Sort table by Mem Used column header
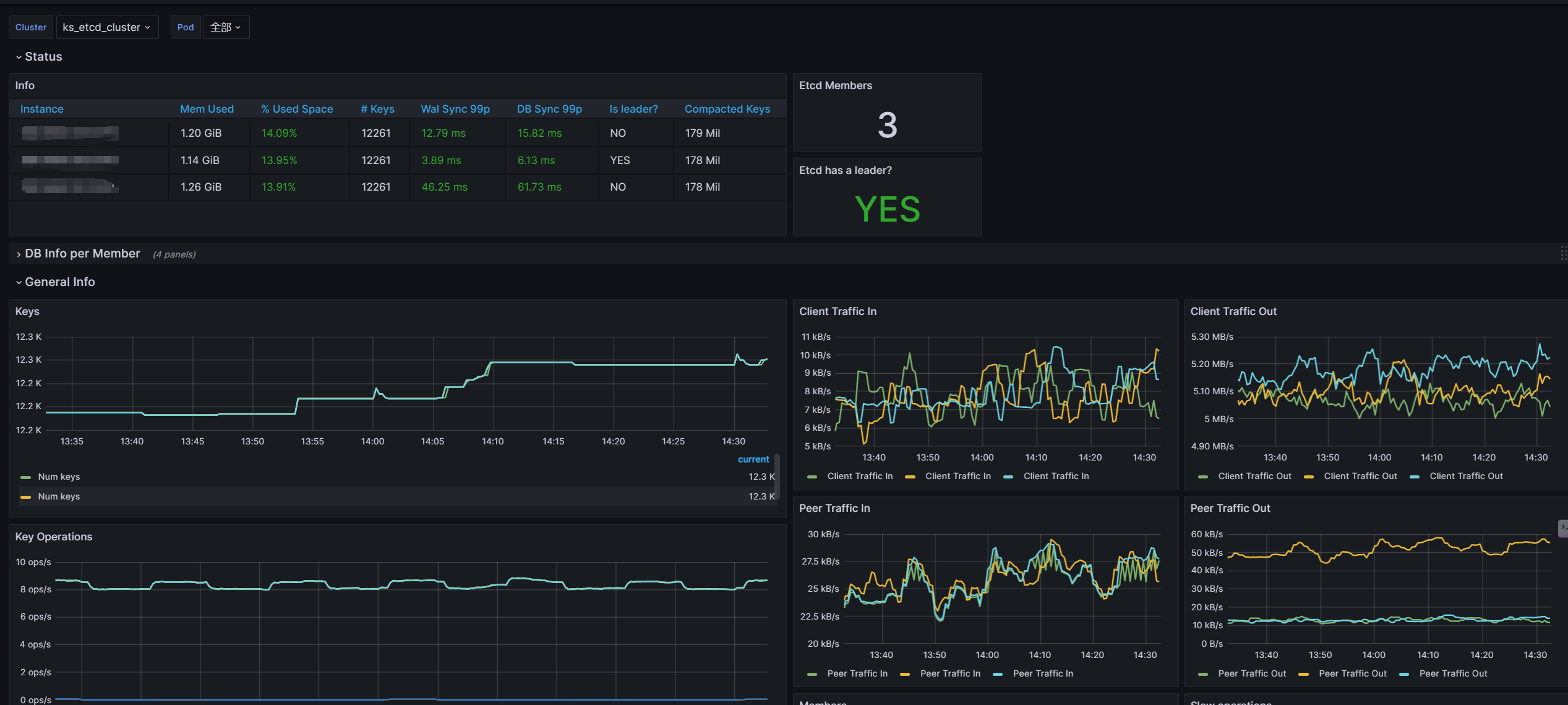This screenshot has width=1568, height=705. (207, 109)
